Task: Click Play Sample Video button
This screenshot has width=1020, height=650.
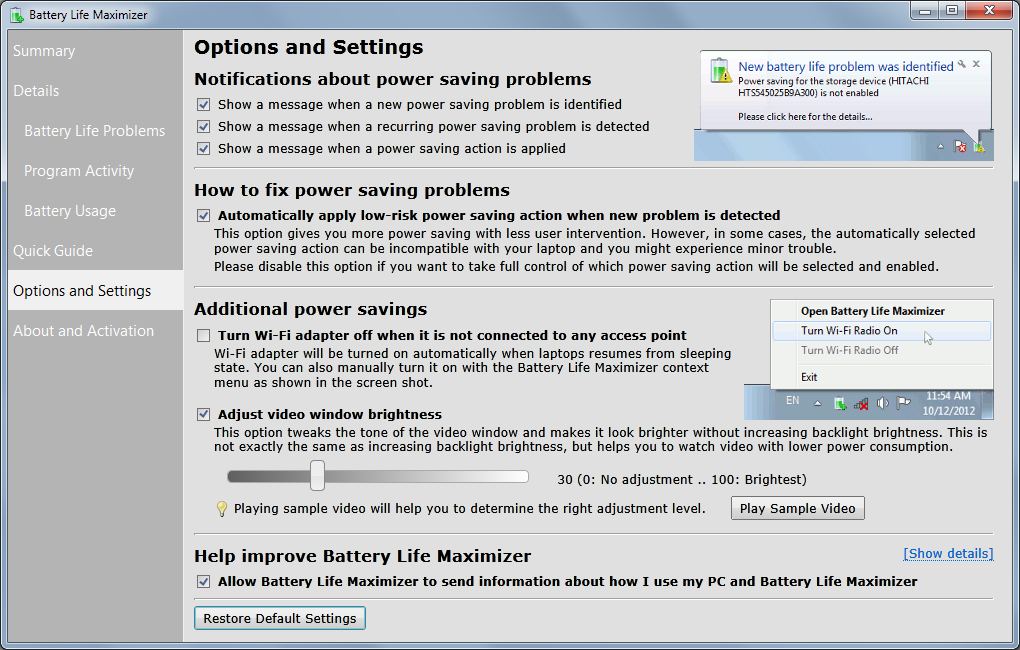Action: (x=798, y=508)
